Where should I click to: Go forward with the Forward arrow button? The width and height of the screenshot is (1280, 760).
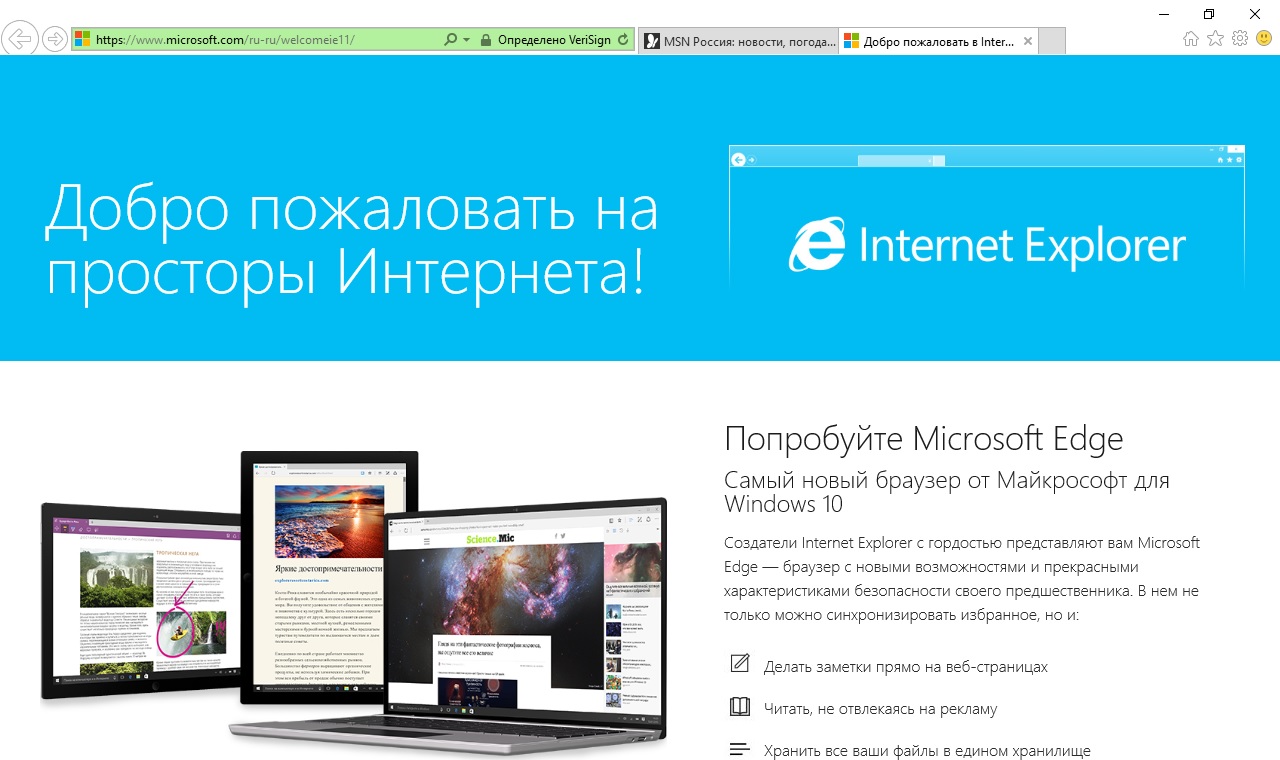click(55, 40)
